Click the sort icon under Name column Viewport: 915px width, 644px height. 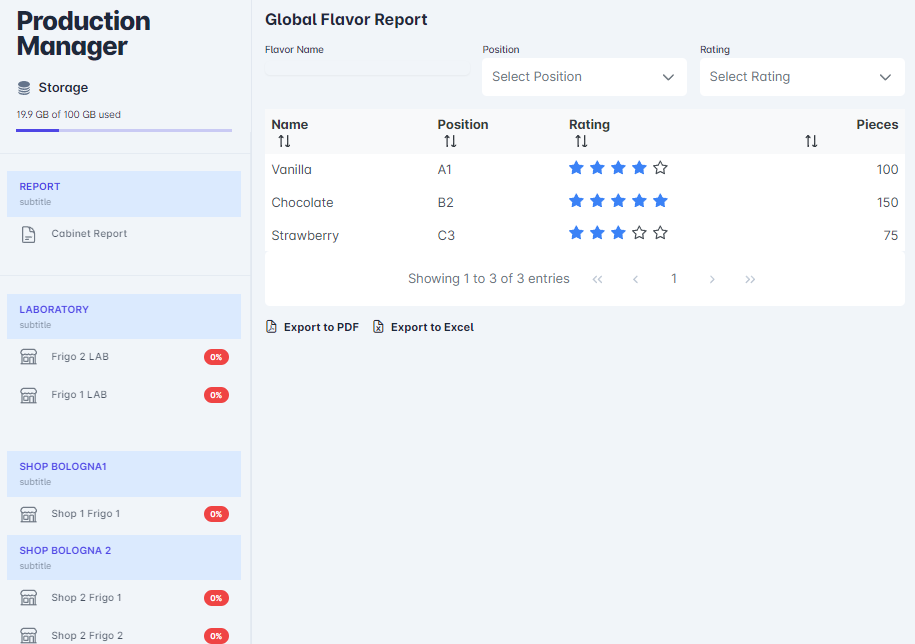tap(284, 142)
